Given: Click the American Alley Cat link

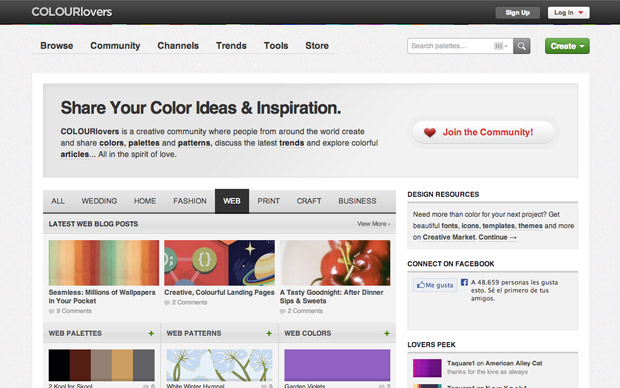Looking at the screenshot, I should click(x=514, y=363).
